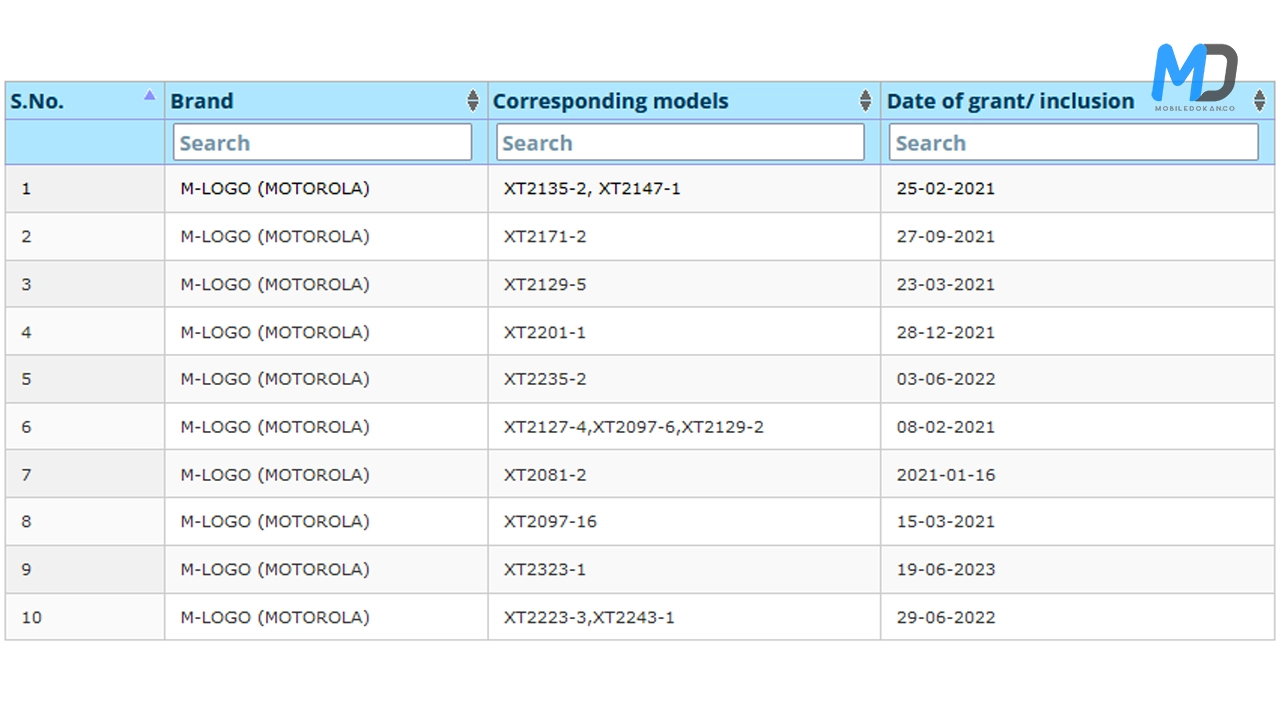
Task: Click Date of grant sort icon
Action: (1260, 101)
